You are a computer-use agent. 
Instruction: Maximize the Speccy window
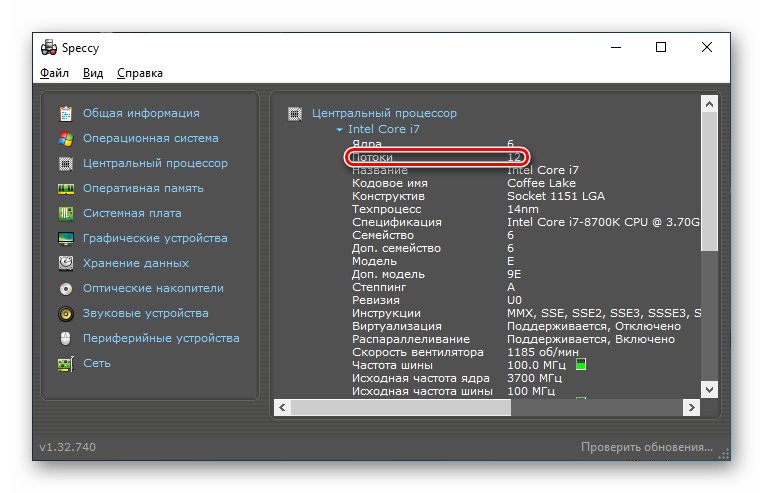[x=661, y=47]
